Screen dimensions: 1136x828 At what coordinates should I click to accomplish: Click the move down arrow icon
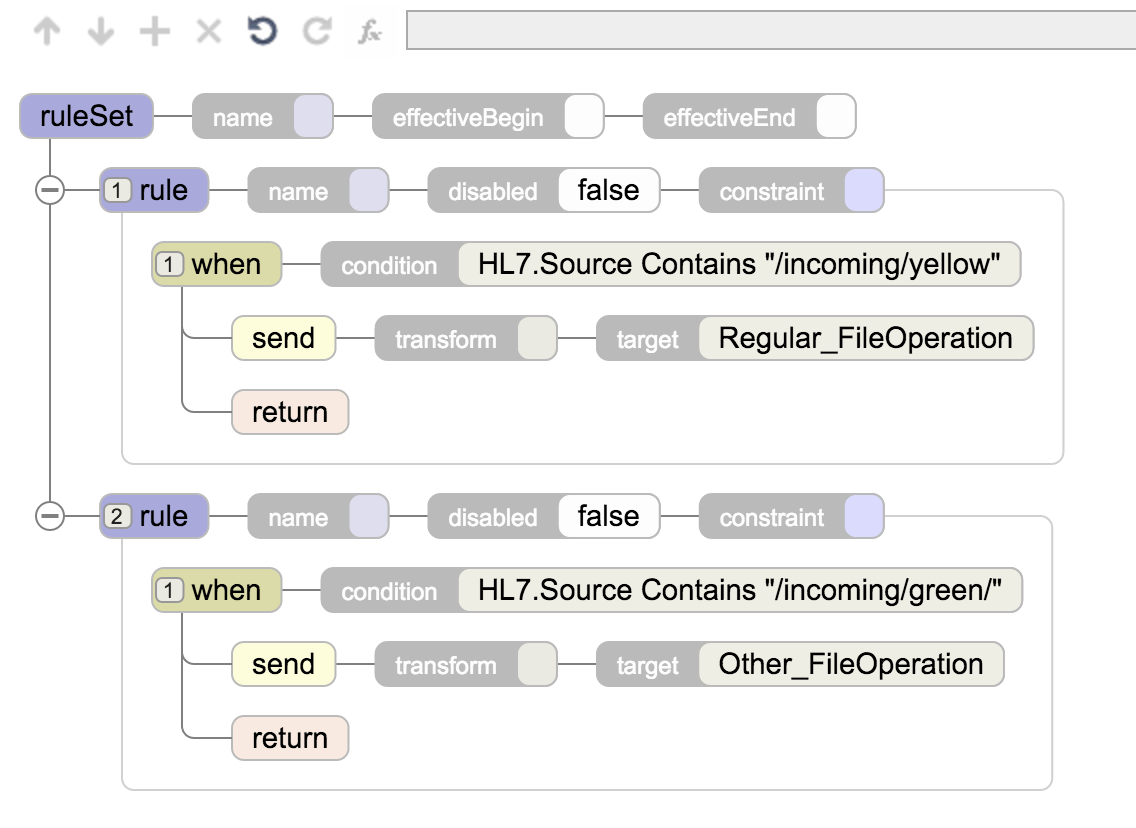coord(101,32)
